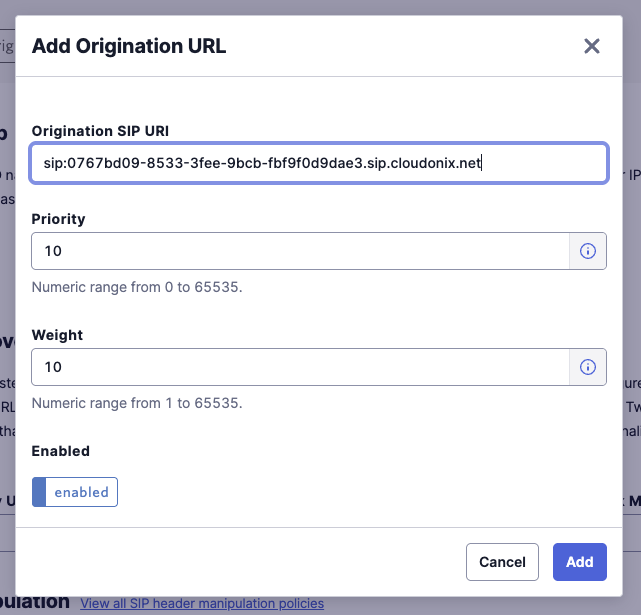Open View all SIP header manipulation policies
This screenshot has width=641, height=615.
(x=202, y=603)
